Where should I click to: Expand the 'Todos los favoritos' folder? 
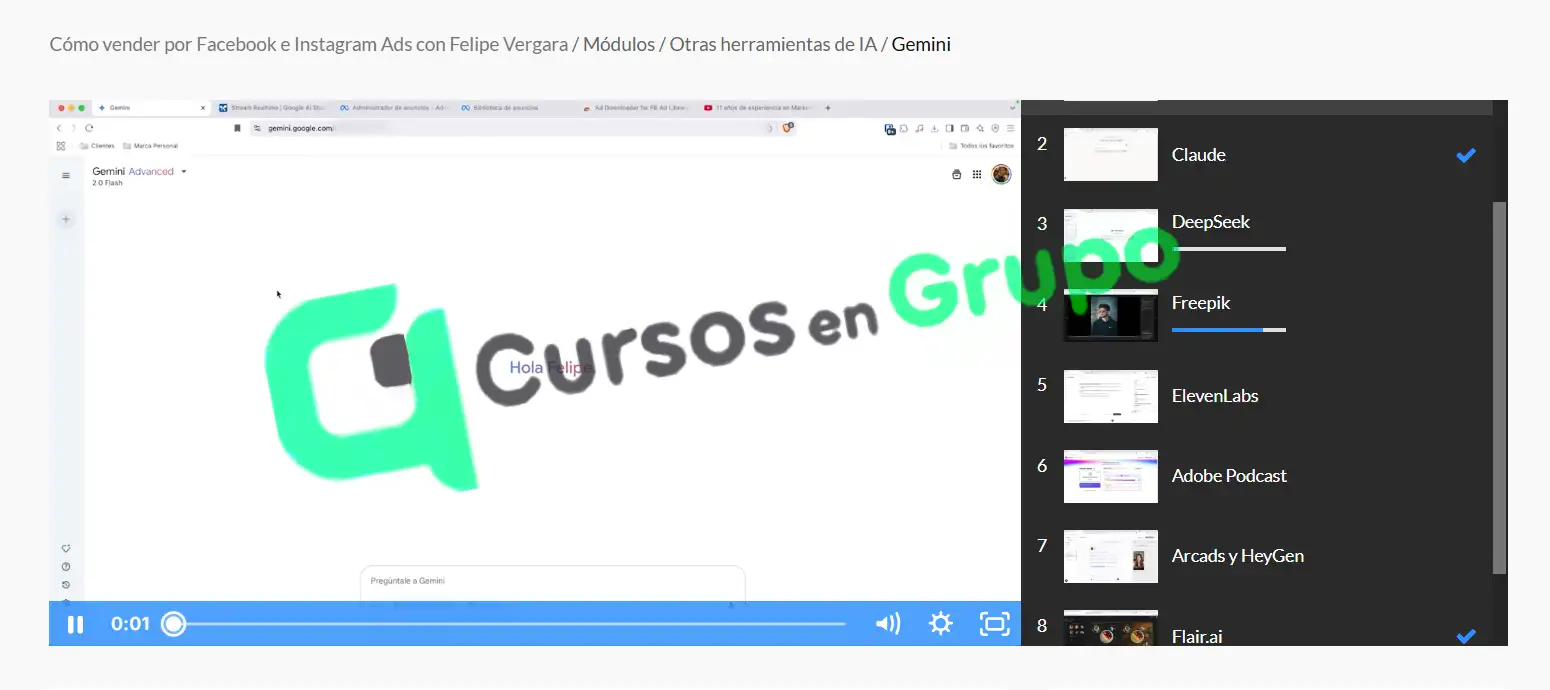pyautogui.click(x=980, y=146)
